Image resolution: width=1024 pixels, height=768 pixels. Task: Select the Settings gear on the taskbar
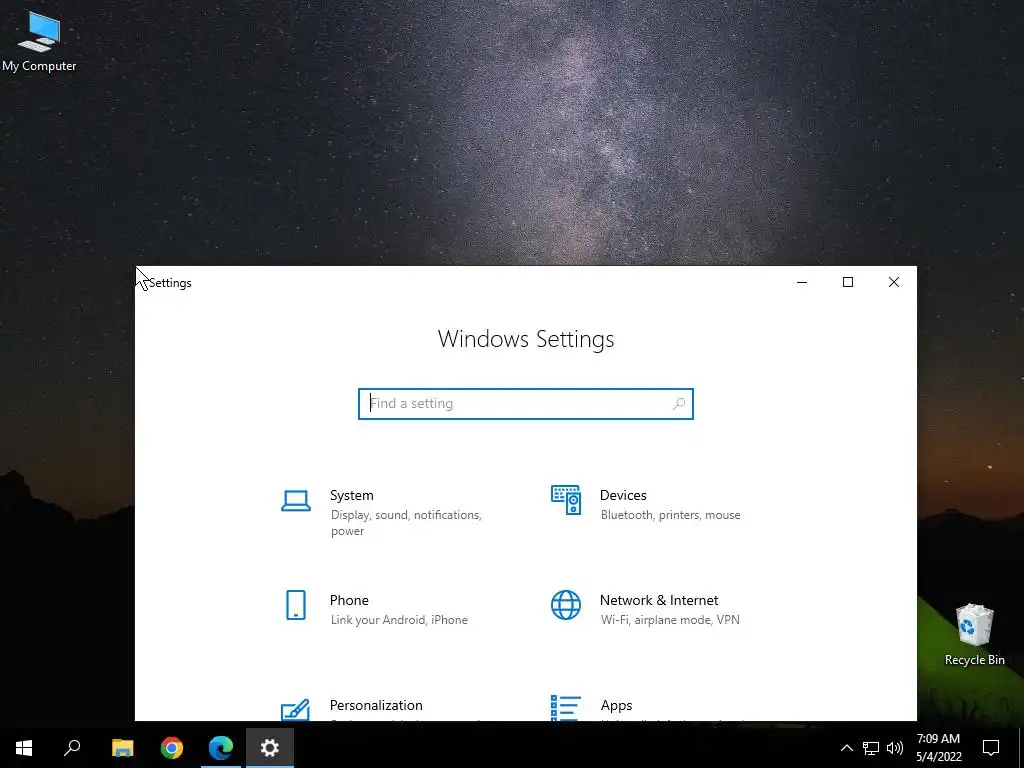pyautogui.click(x=270, y=748)
